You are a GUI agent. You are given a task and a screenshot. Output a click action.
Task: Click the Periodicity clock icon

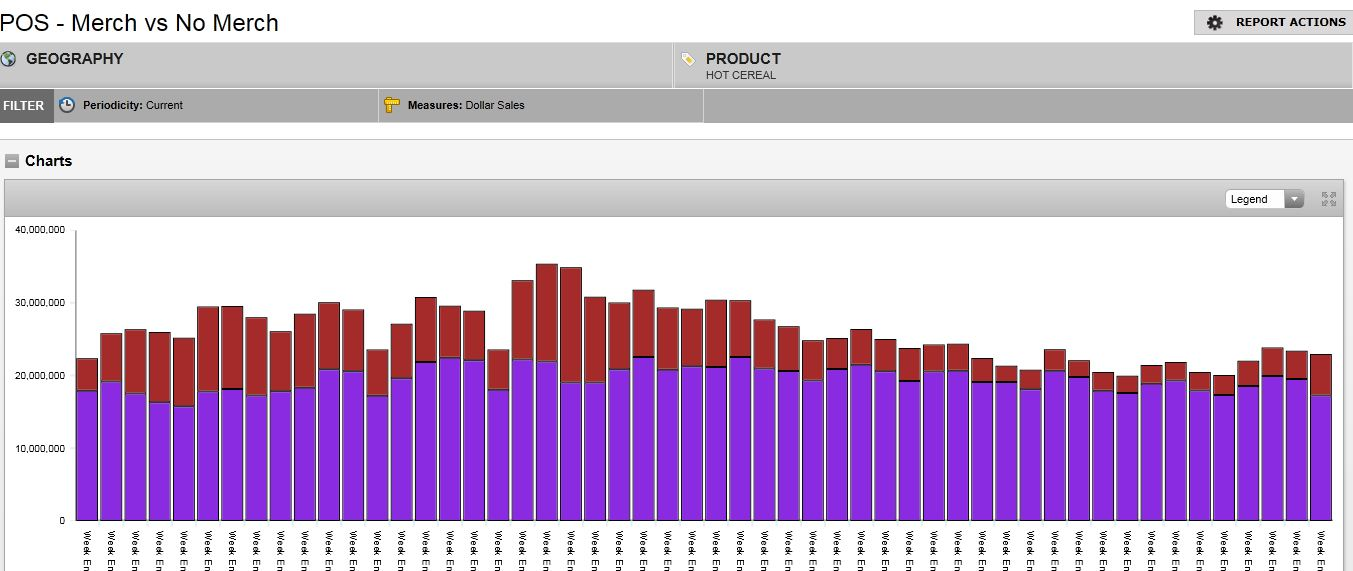pos(67,105)
